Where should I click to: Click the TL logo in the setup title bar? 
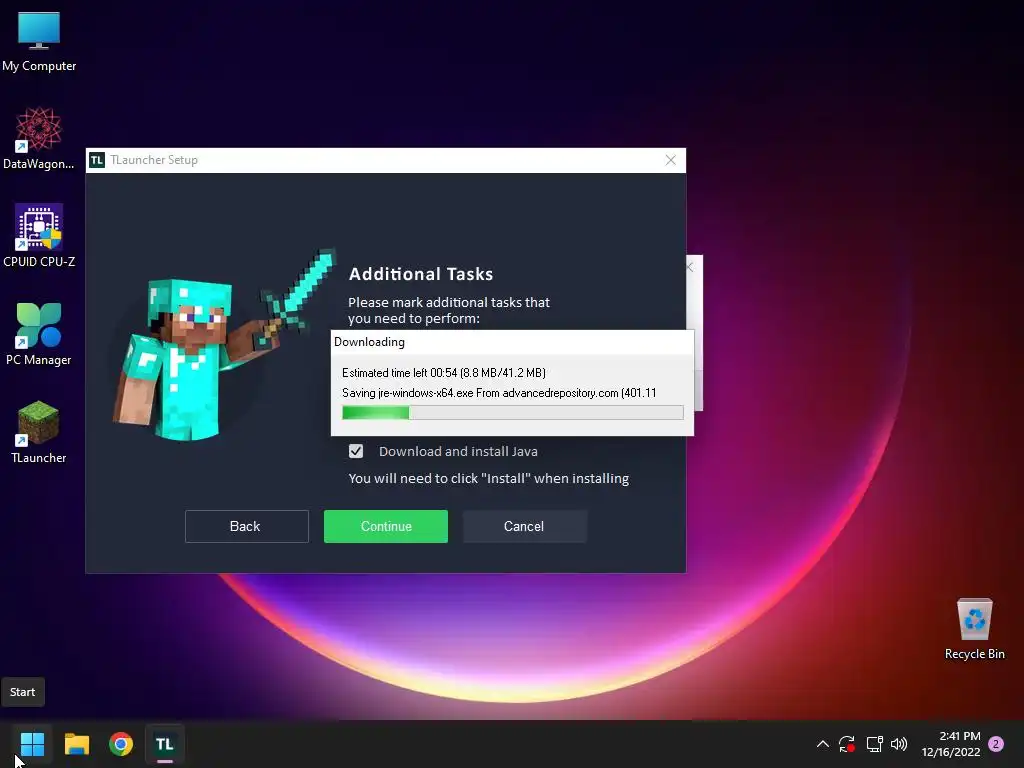coord(97,160)
